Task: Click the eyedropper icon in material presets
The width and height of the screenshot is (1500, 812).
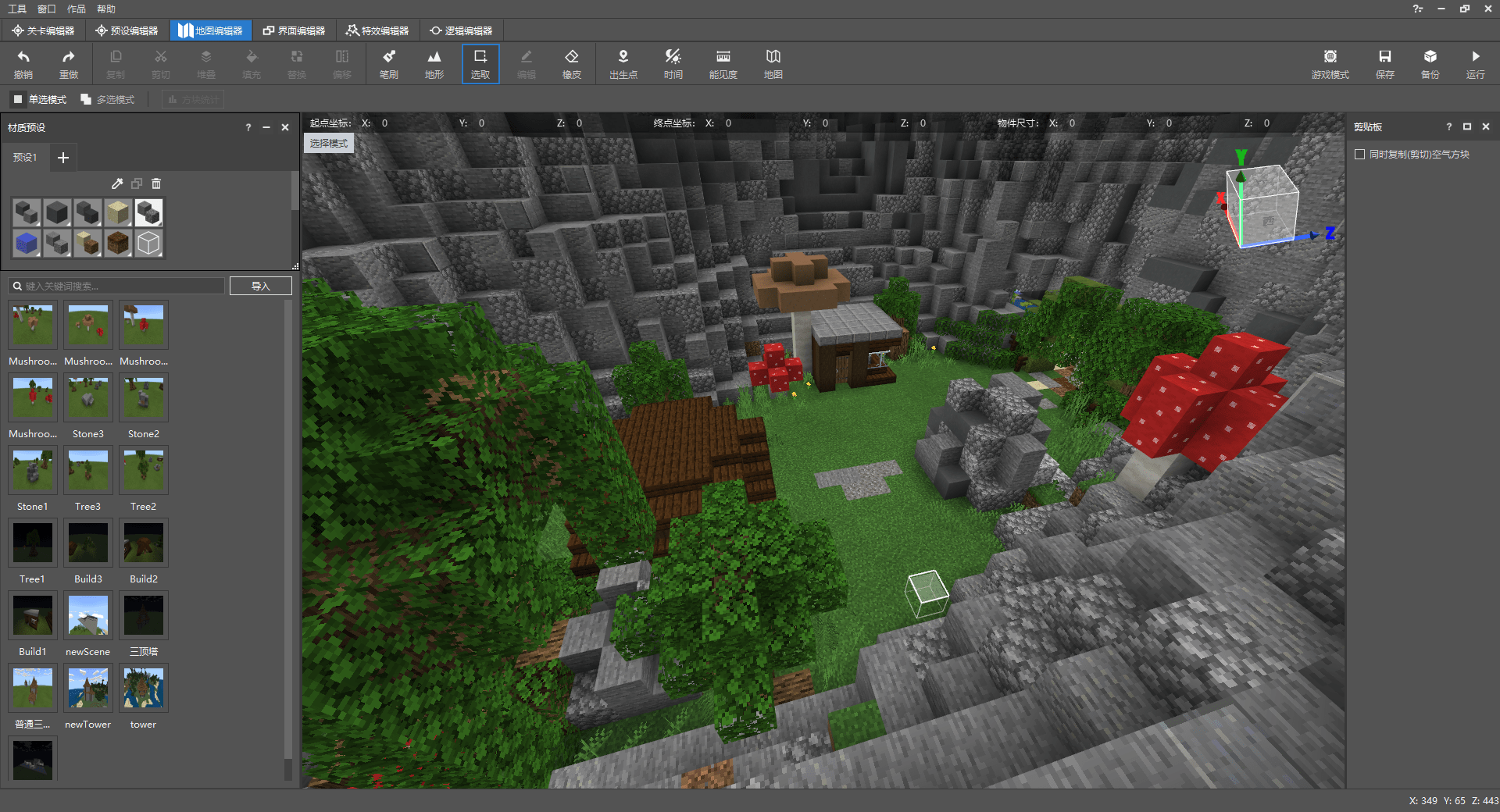Action: point(117,183)
